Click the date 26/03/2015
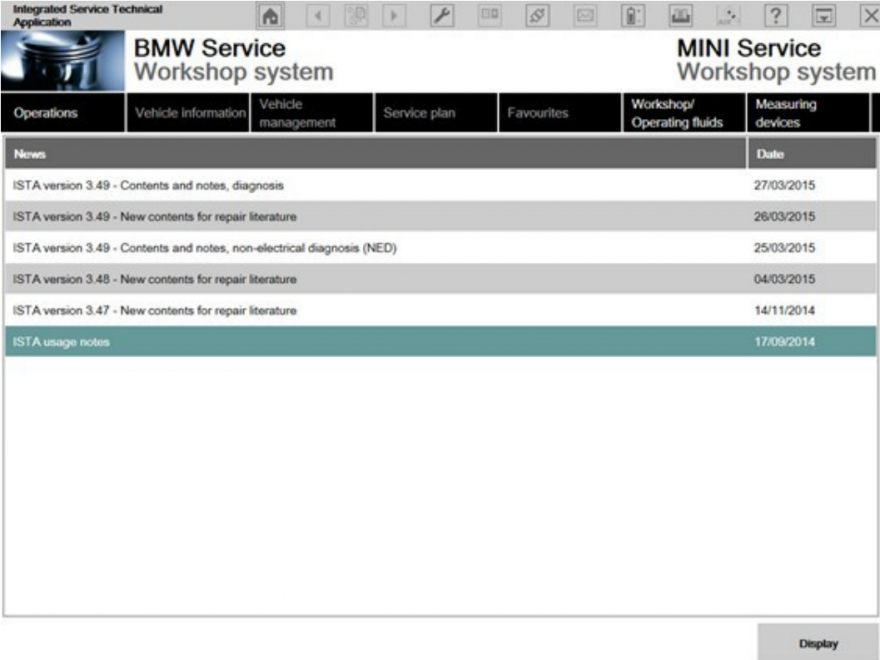 tap(784, 217)
